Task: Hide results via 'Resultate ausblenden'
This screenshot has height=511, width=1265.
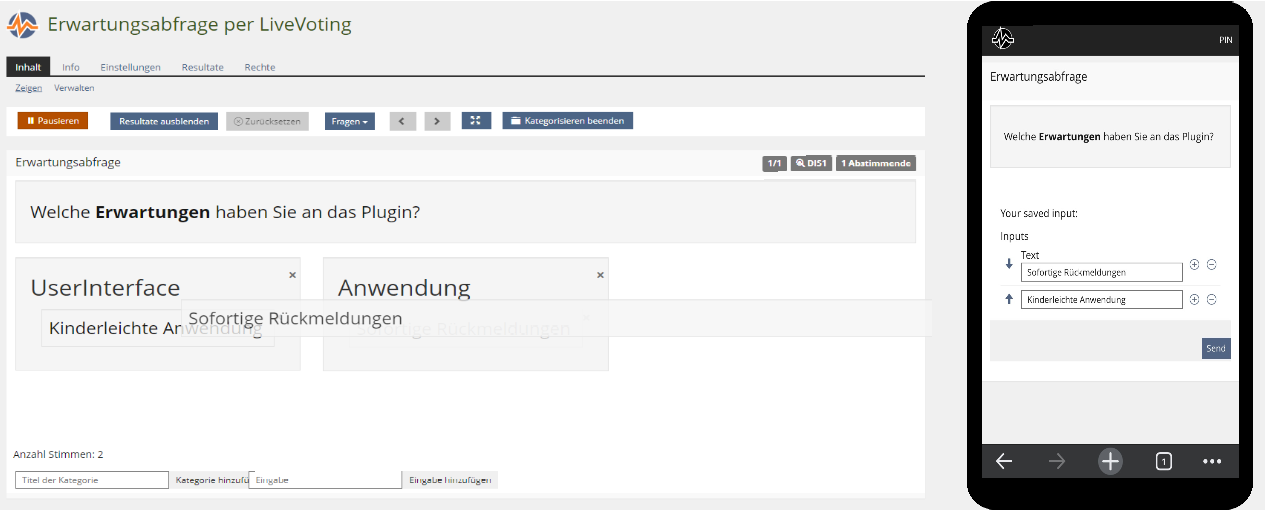Action: (164, 121)
